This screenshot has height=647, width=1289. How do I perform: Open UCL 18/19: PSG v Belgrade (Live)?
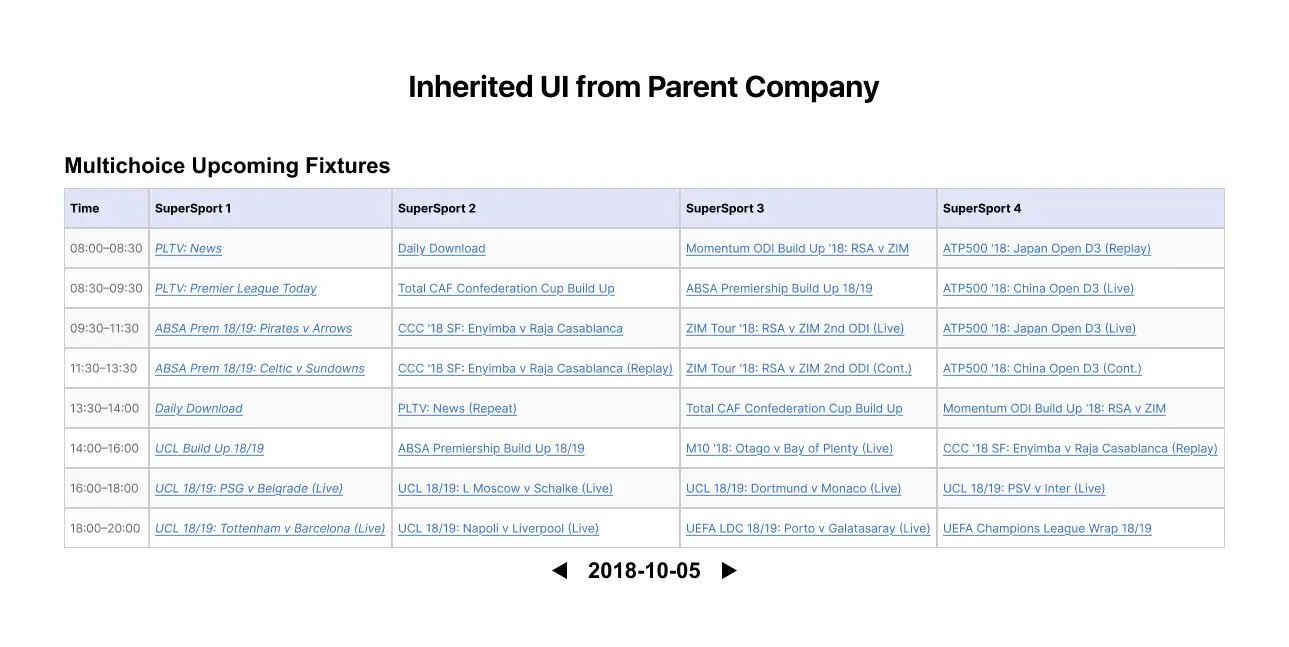tap(248, 488)
